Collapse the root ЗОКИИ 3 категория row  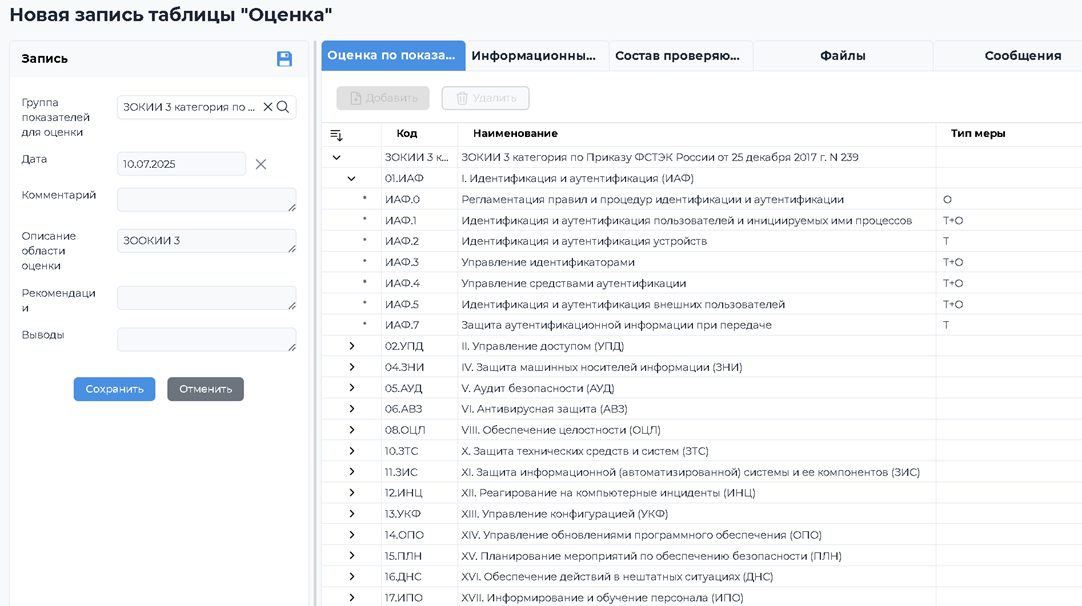(x=336, y=157)
